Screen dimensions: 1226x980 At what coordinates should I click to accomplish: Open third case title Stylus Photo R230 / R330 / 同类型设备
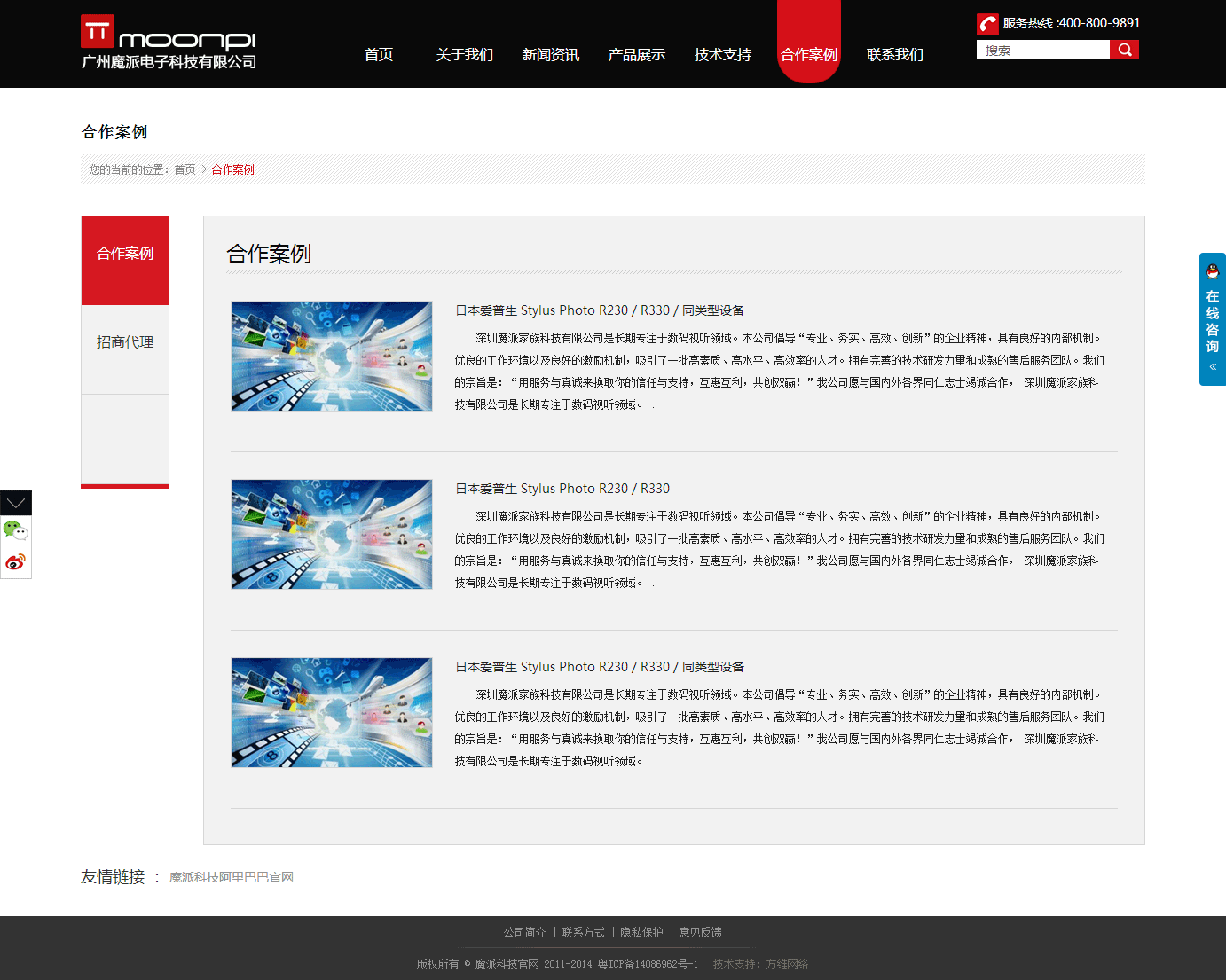click(x=600, y=667)
